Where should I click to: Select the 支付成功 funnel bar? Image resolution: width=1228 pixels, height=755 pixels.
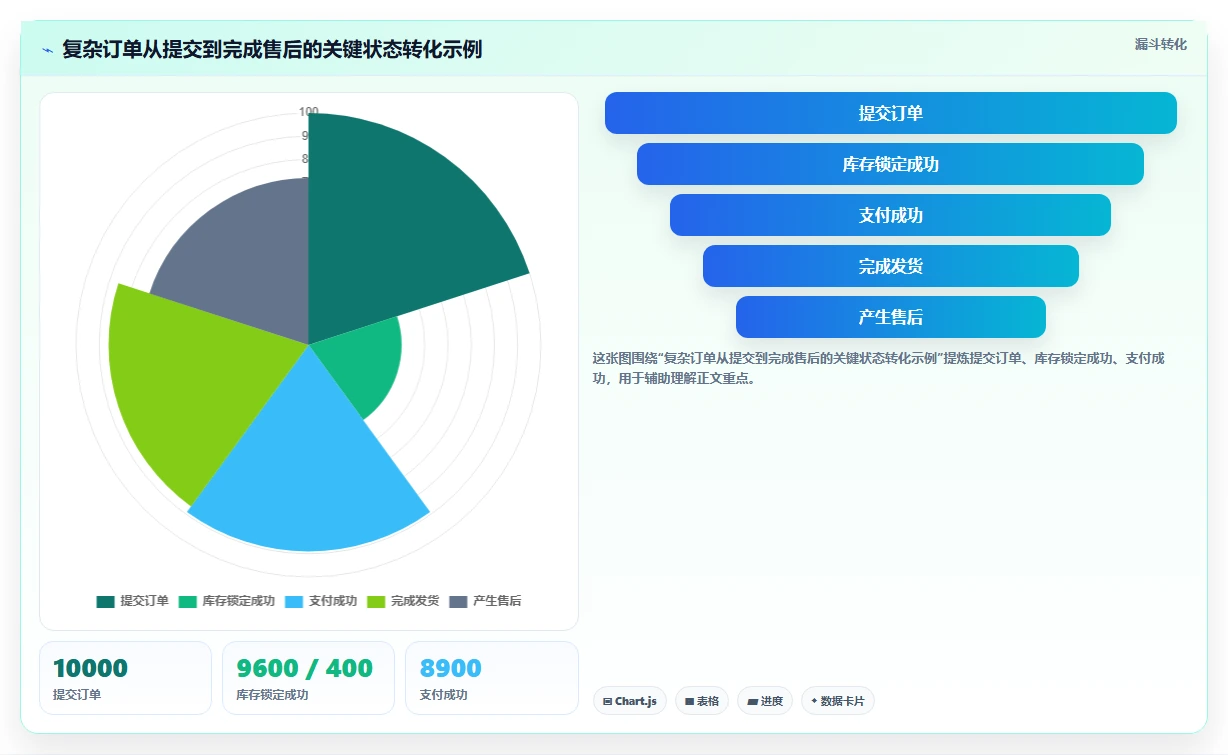coord(890,215)
